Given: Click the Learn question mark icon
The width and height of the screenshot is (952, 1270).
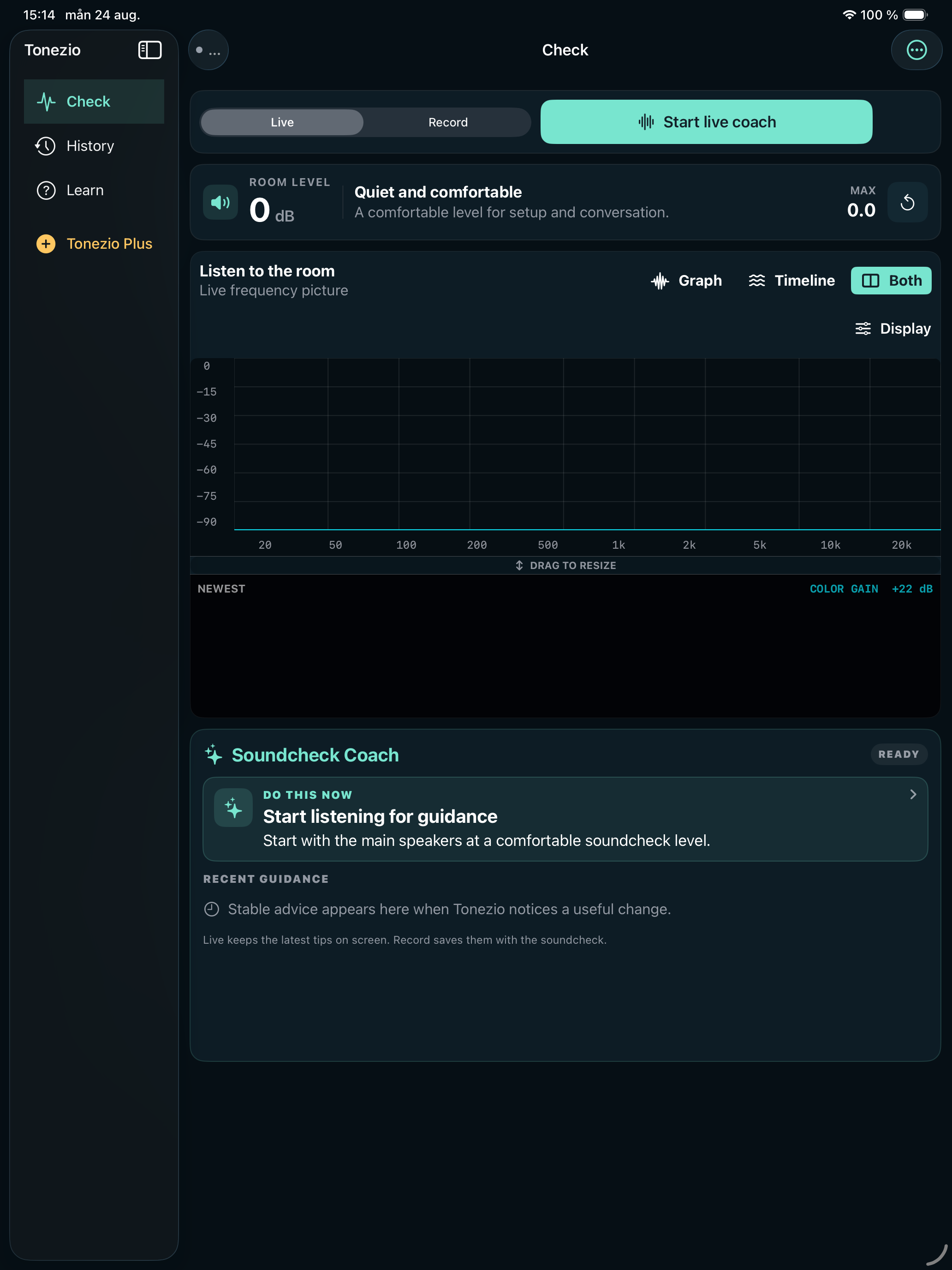Looking at the screenshot, I should click(46, 190).
